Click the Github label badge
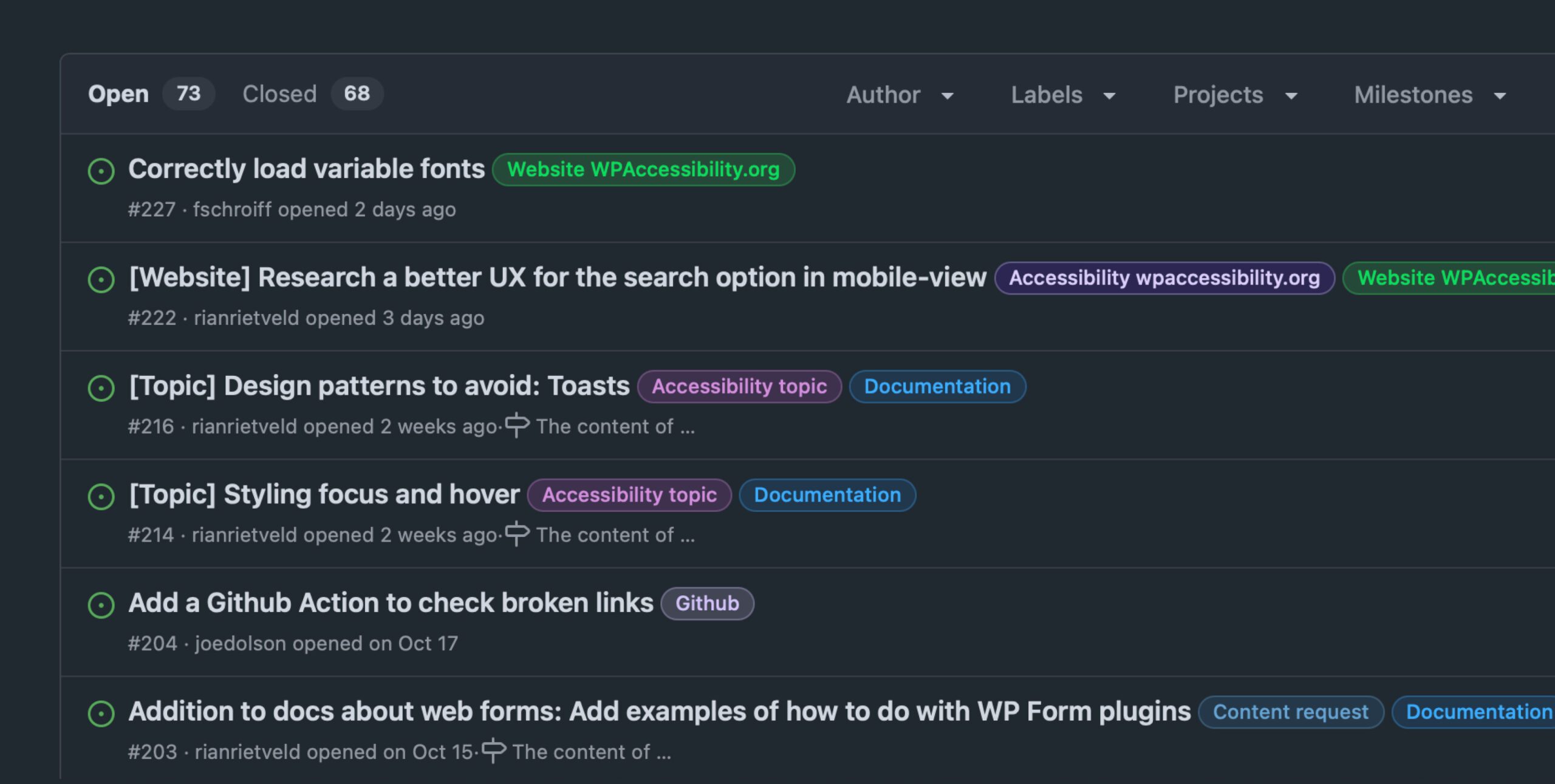Viewport: 1555px width, 784px height. point(707,603)
